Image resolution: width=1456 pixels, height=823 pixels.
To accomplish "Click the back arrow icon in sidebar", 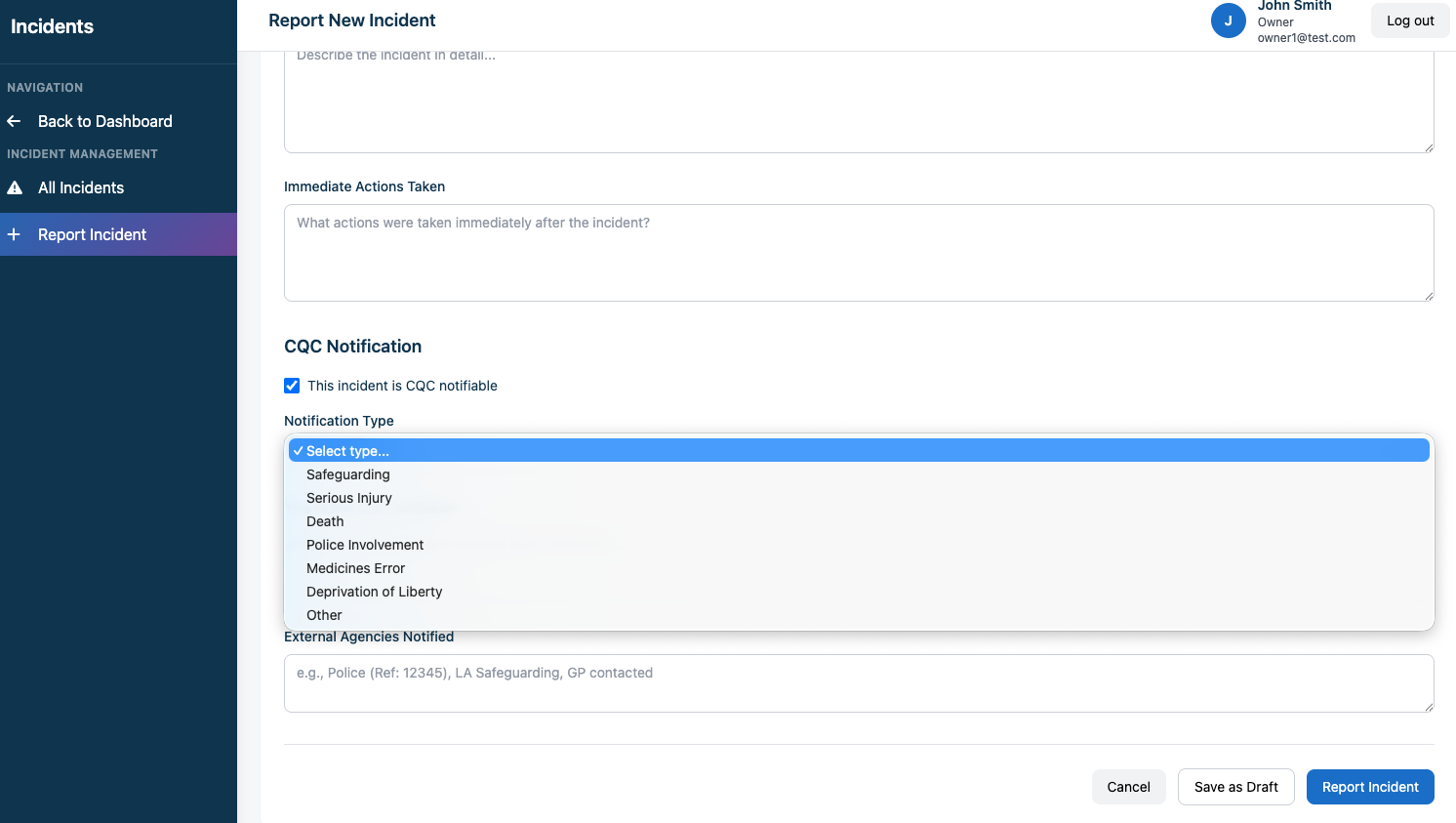I will [14, 121].
